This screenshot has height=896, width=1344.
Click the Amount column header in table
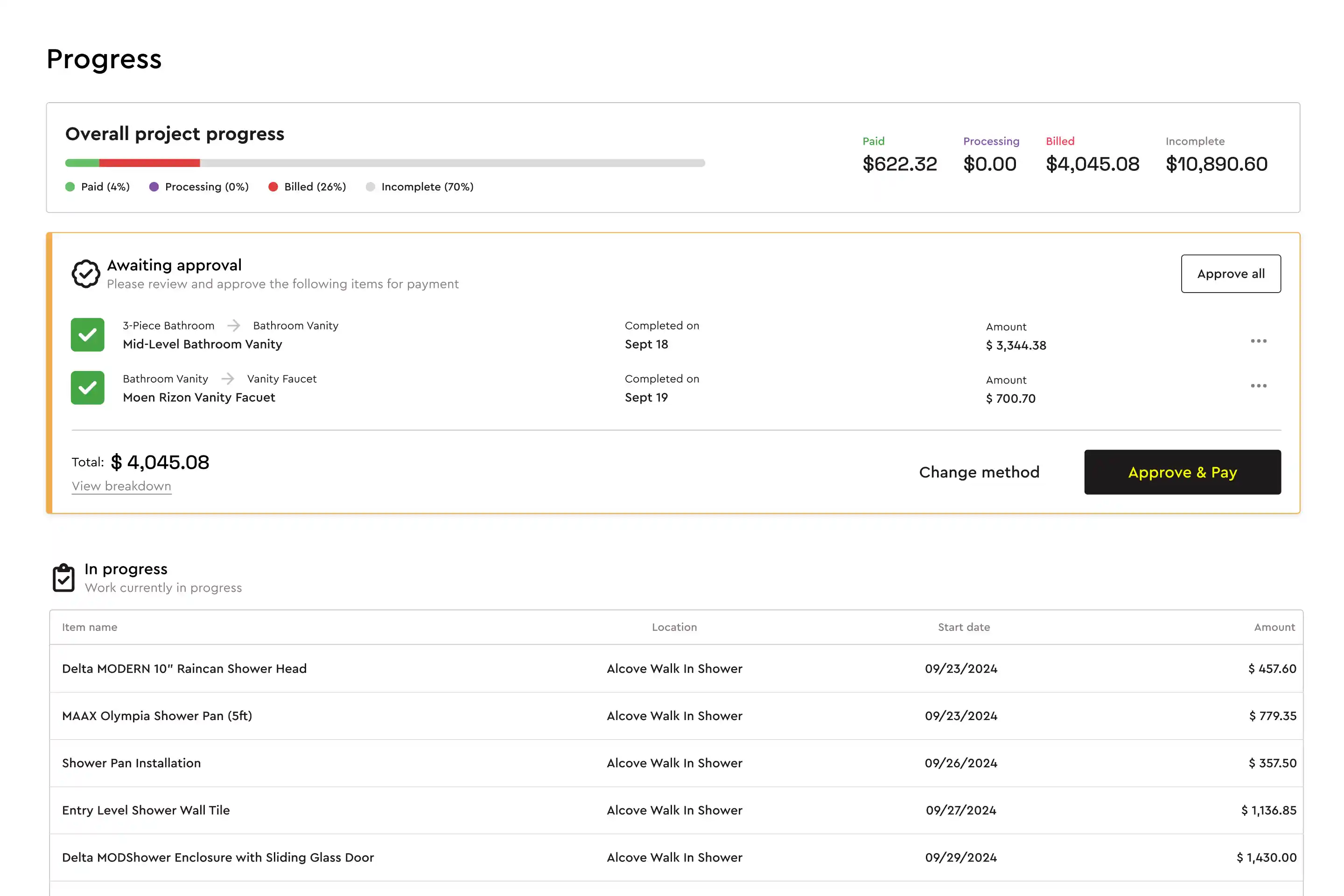pos(1274,627)
